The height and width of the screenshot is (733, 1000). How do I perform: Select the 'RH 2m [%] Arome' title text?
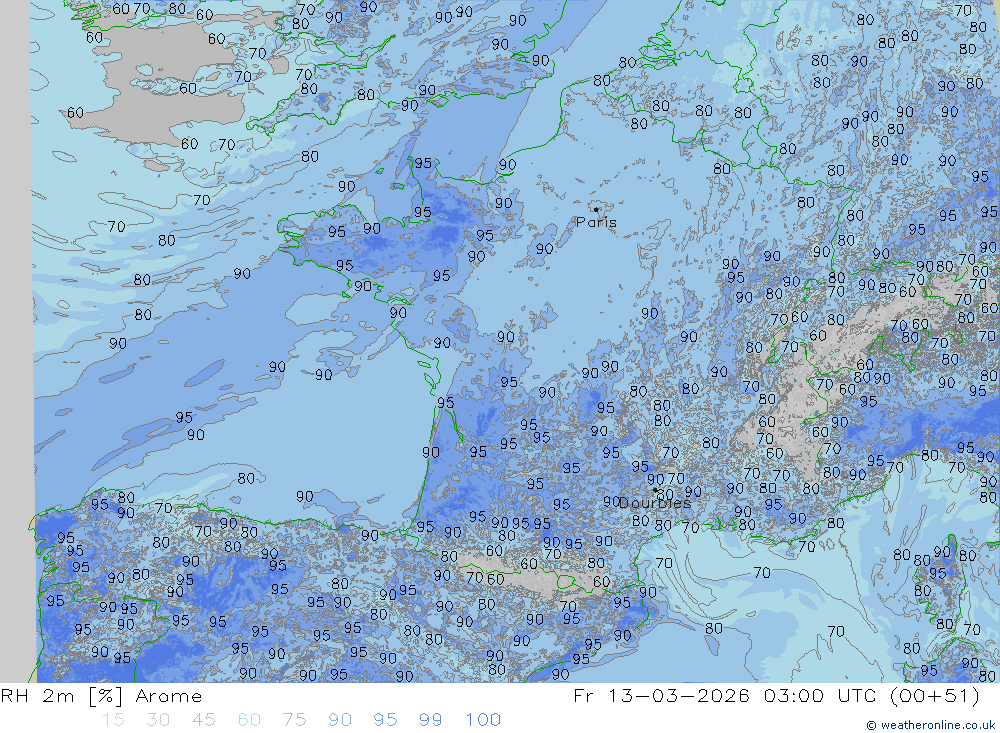click(101, 696)
